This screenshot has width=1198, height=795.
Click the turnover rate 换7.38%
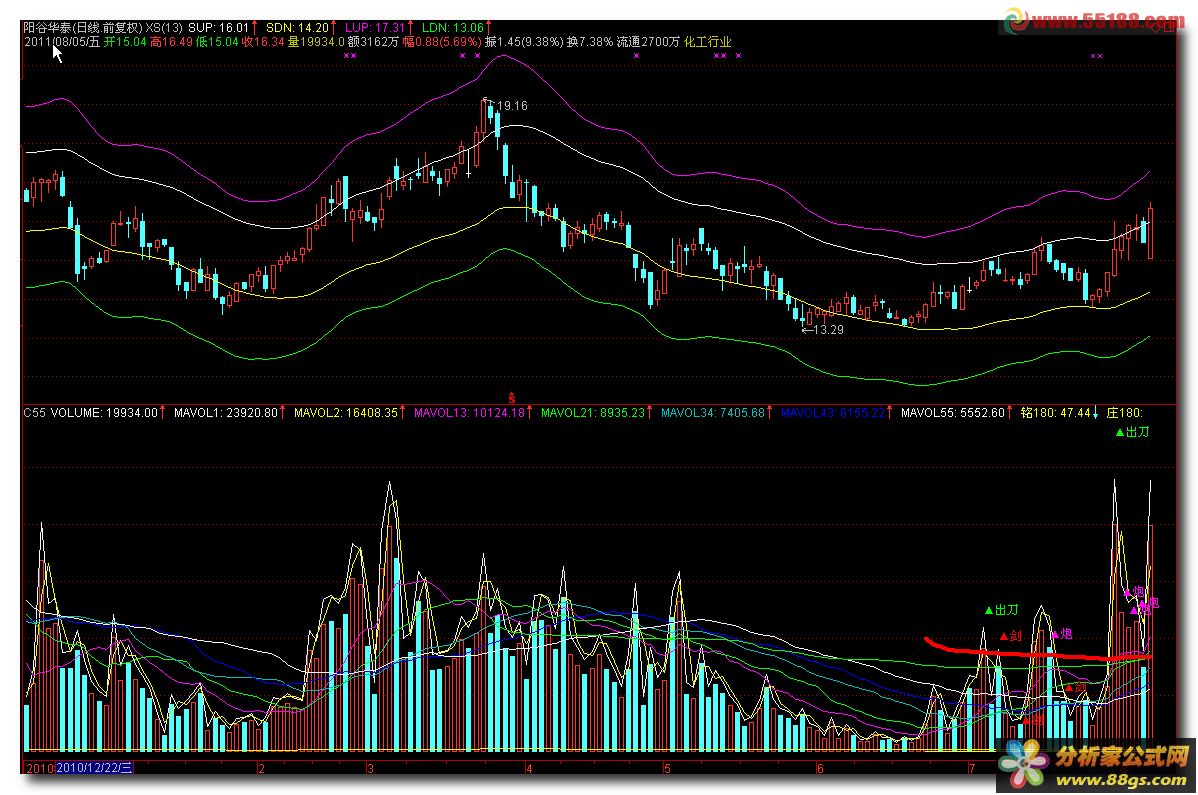click(590, 42)
